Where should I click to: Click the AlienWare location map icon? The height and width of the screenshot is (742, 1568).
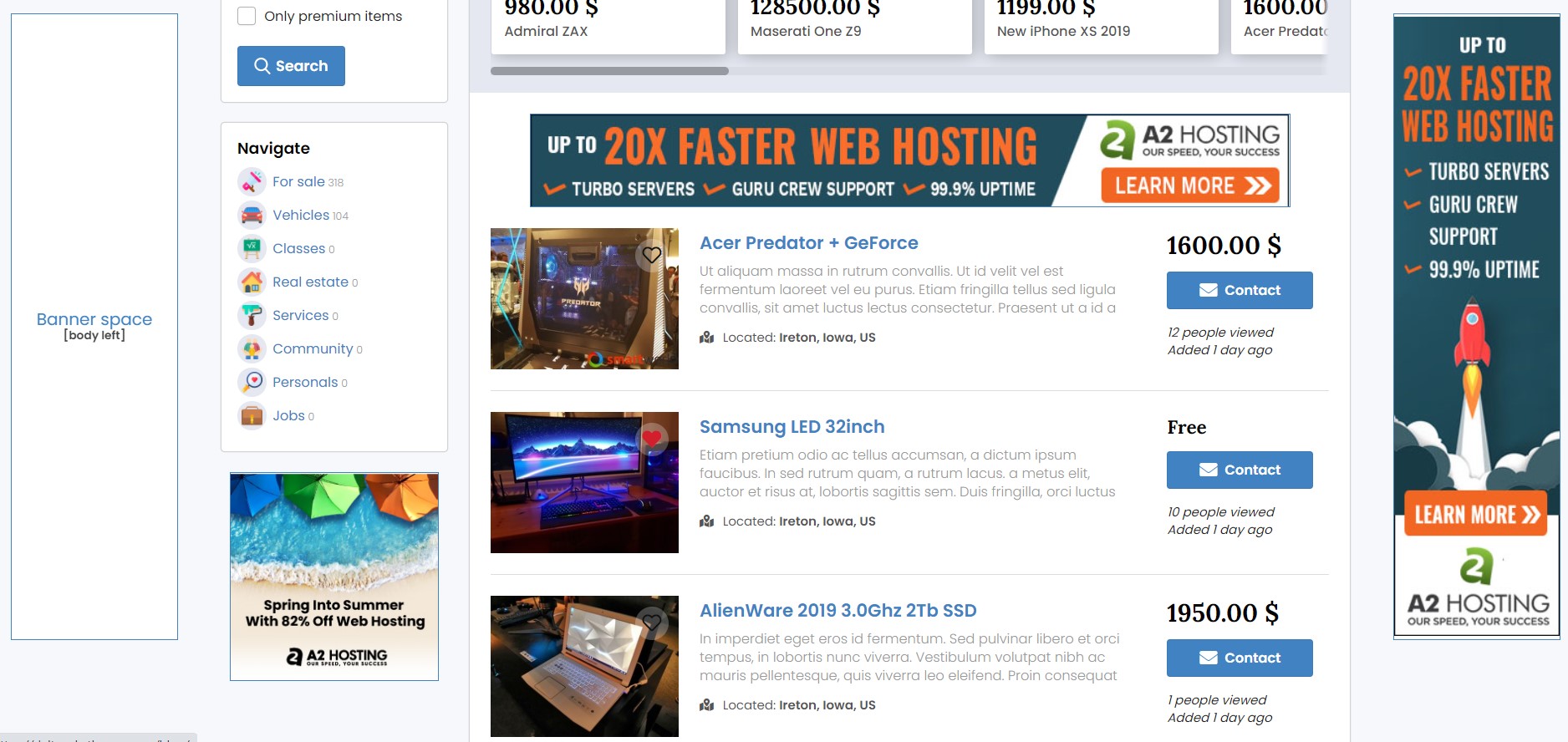pos(706,705)
